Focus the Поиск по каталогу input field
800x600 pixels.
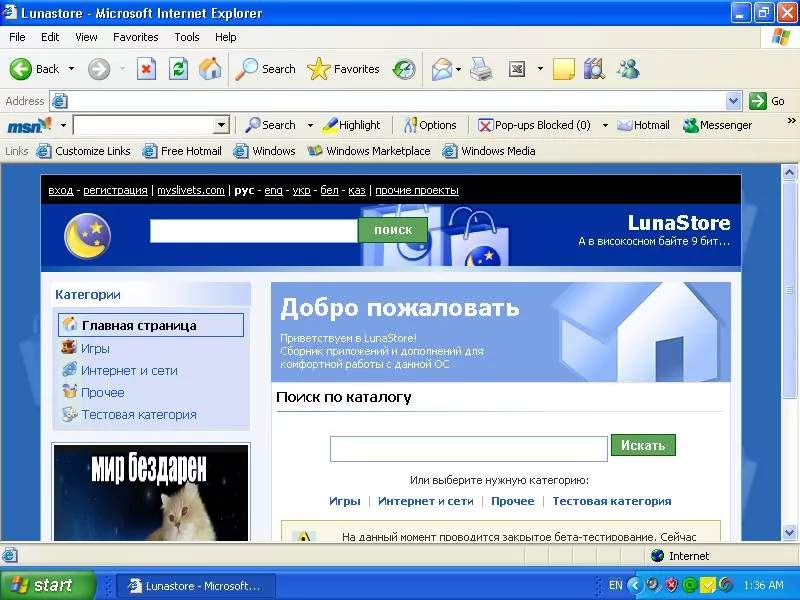469,448
